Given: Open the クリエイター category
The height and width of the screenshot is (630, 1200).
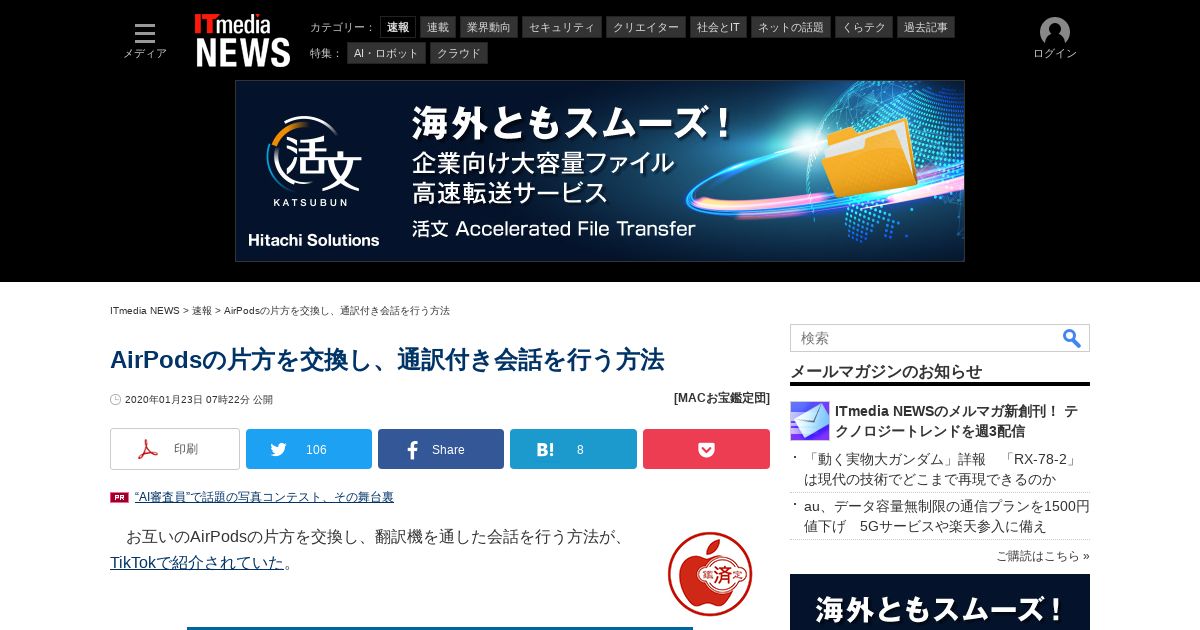Looking at the screenshot, I should 646,27.
